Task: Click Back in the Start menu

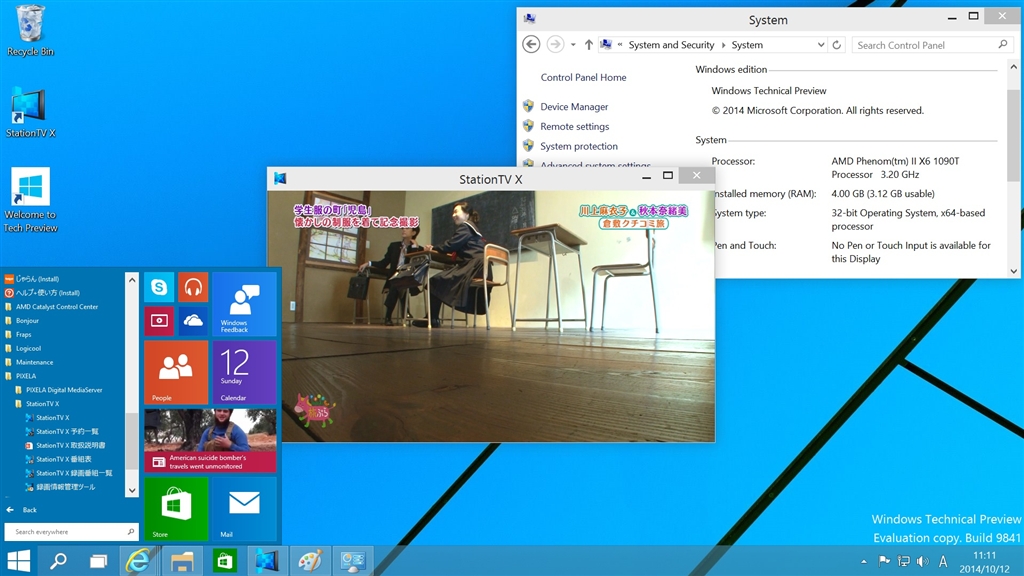Action: pos(29,509)
